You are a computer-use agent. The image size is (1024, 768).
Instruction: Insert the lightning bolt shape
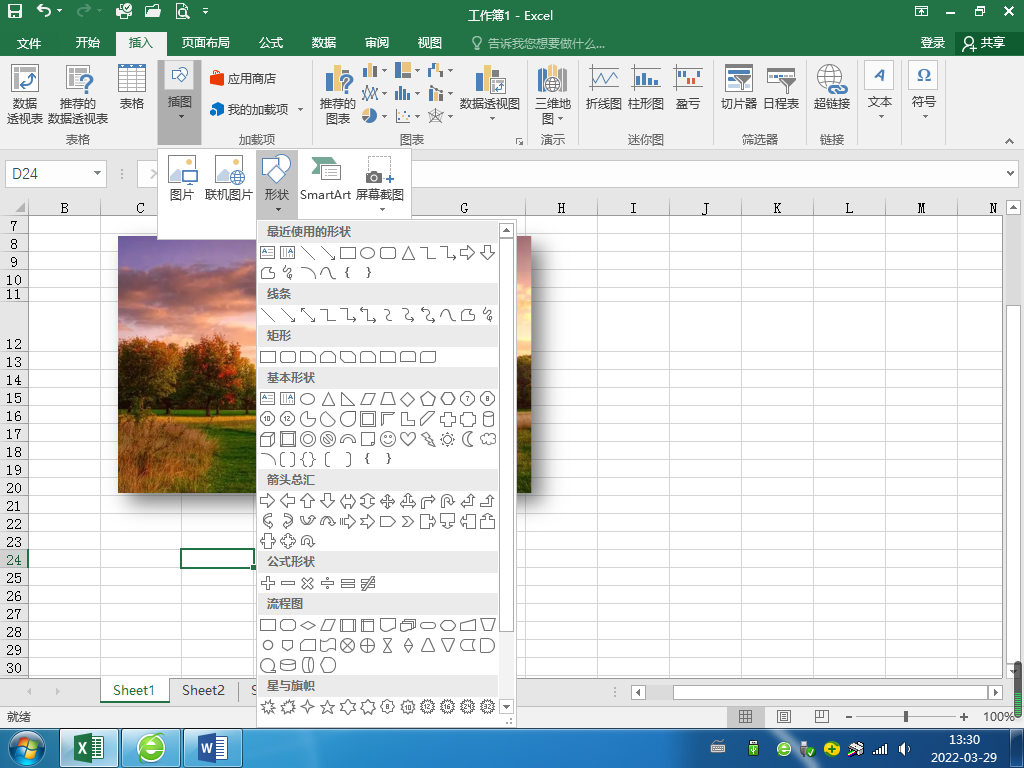[x=428, y=439]
